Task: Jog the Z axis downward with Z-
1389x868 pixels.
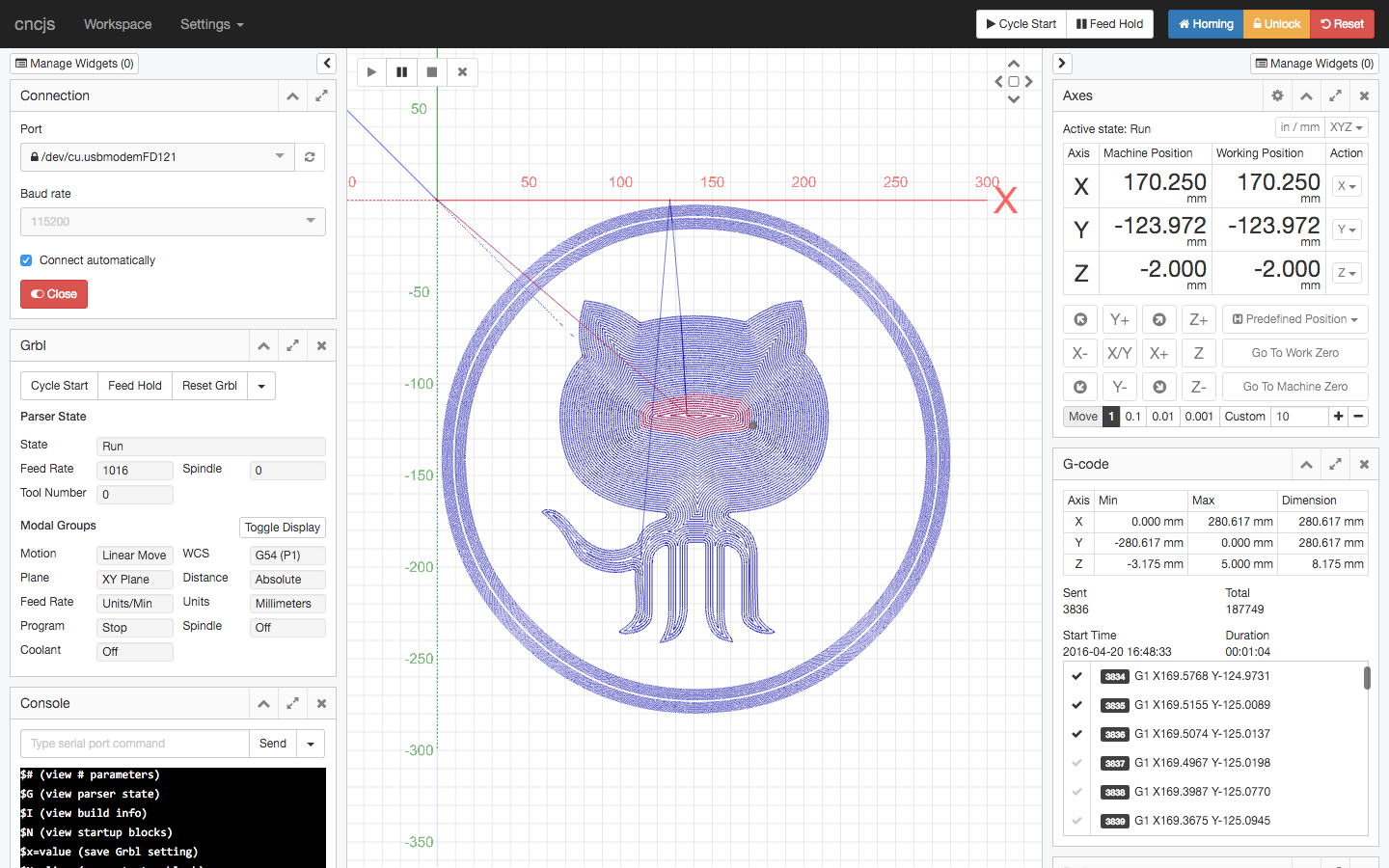Action: click(x=1198, y=387)
